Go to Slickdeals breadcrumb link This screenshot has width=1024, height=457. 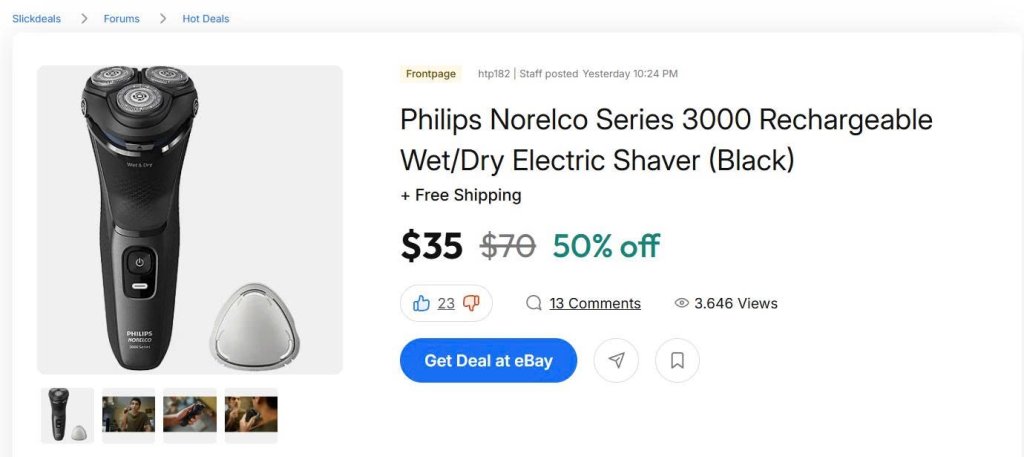point(37,19)
